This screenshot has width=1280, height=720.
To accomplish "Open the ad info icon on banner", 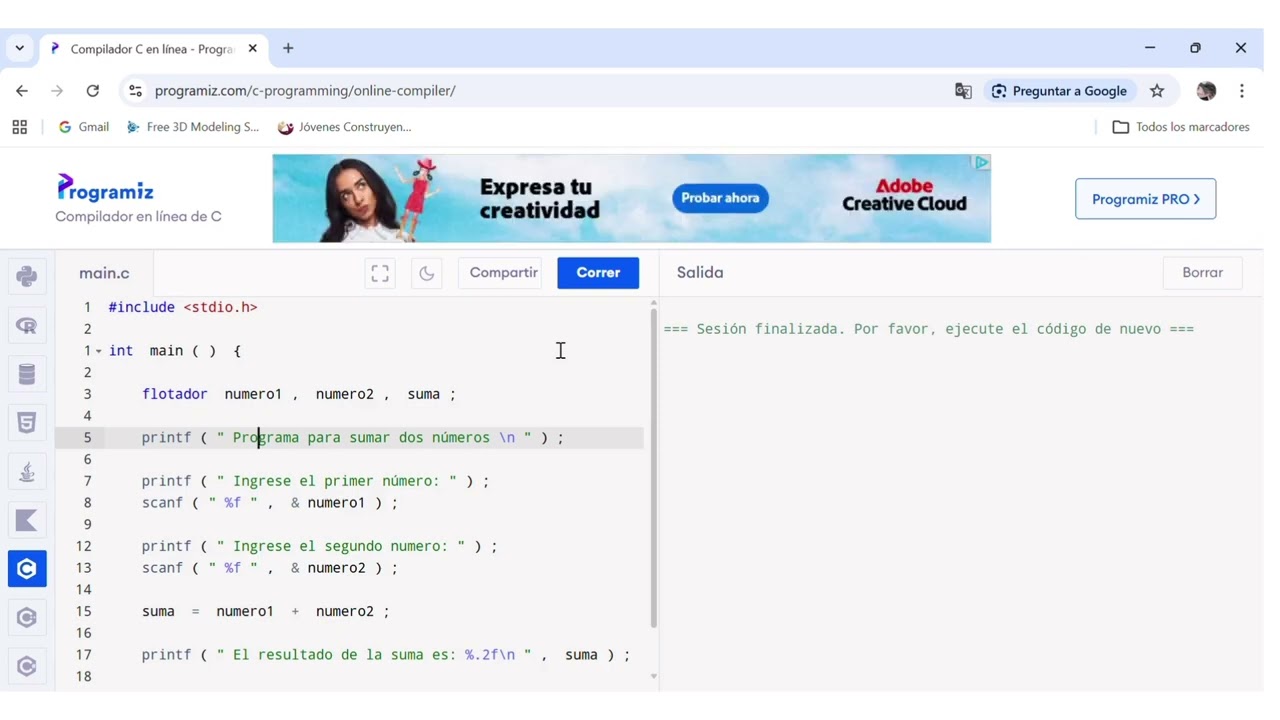I will 982,162.
